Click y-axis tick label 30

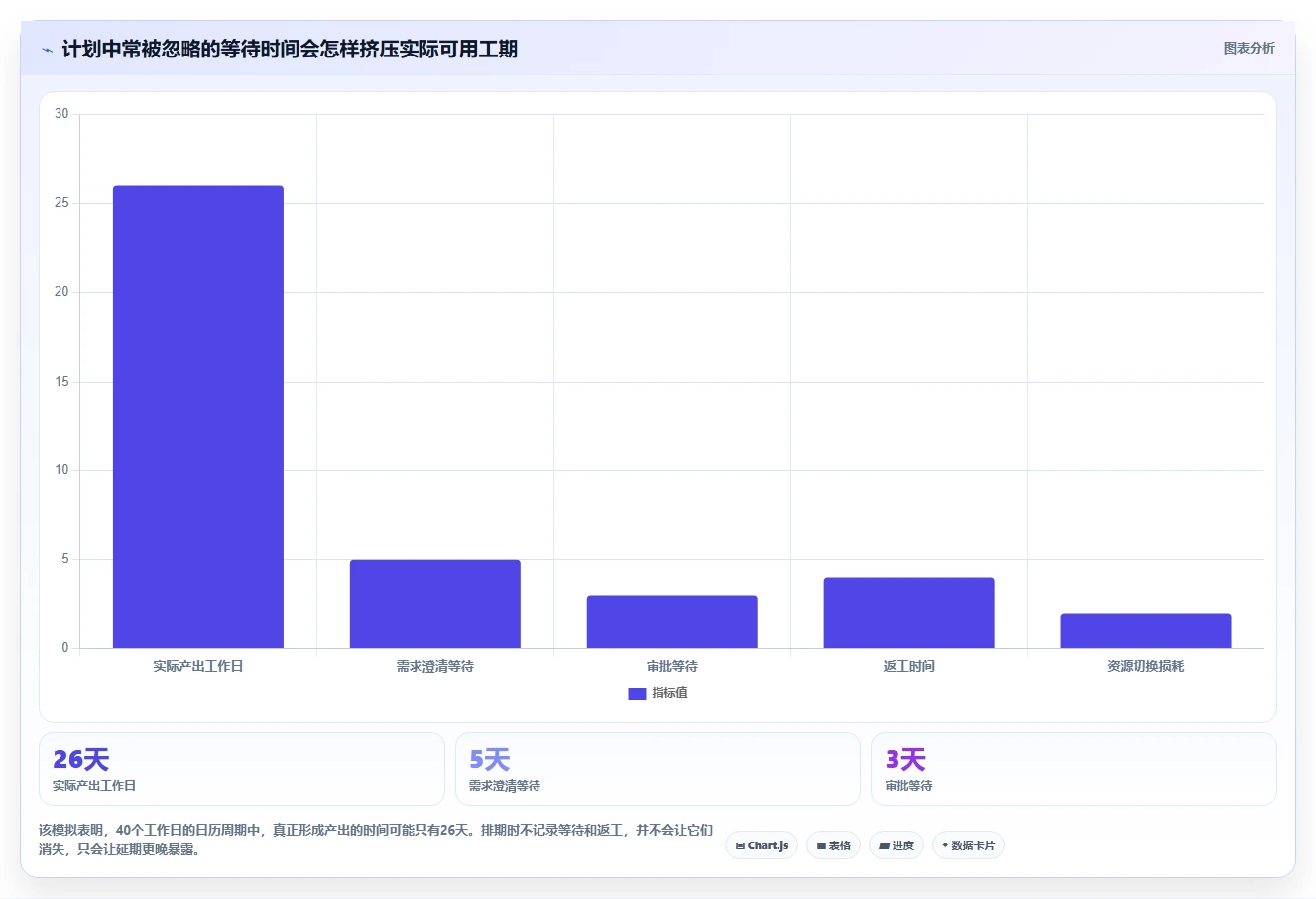point(61,114)
